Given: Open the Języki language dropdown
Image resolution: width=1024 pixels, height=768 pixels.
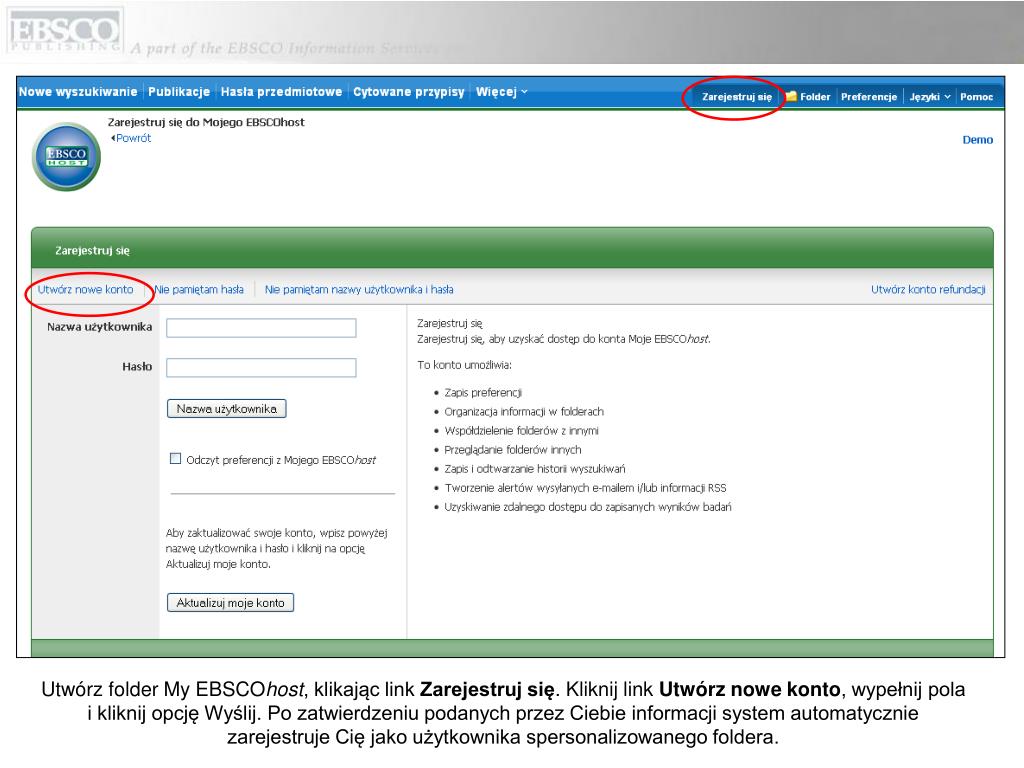Looking at the screenshot, I should tap(930, 97).
